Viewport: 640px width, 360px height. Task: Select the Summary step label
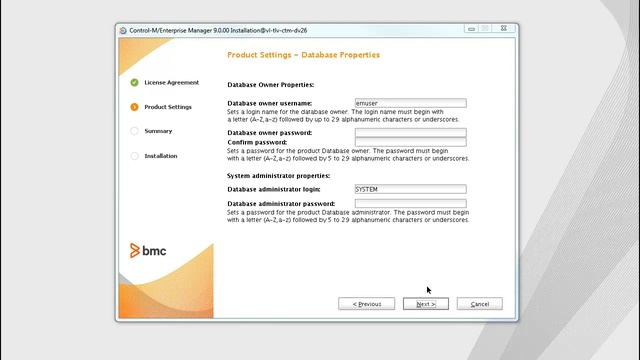[158, 131]
